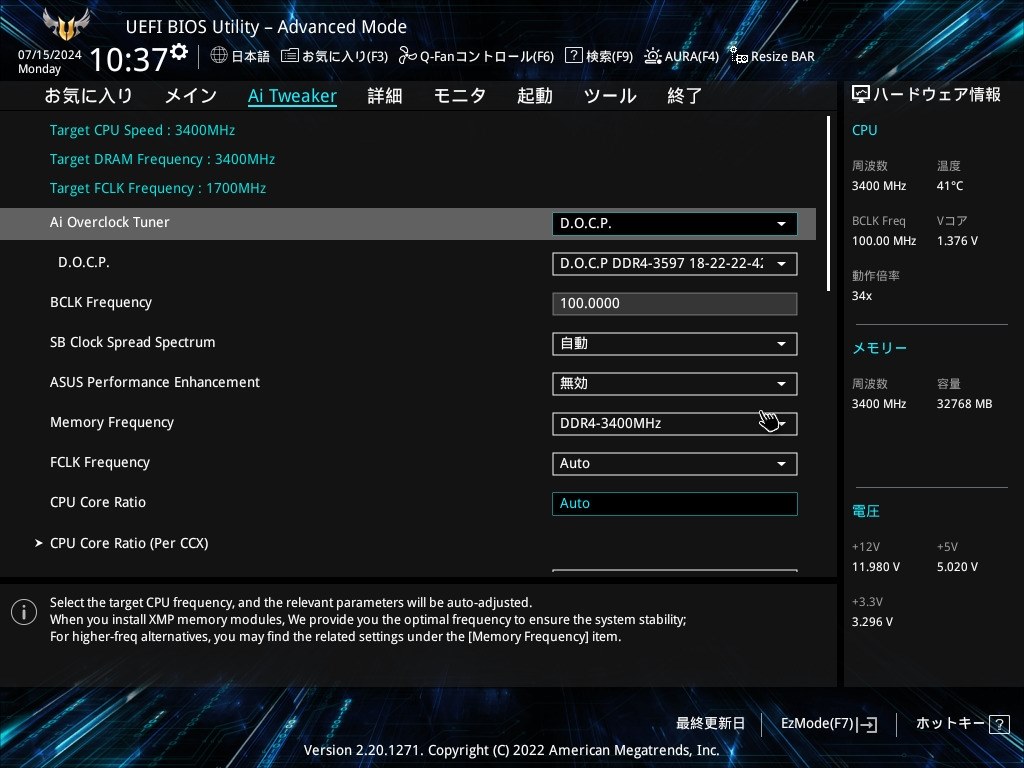Click the 10:37 clock display
The width and height of the screenshot is (1024, 768).
coord(129,59)
